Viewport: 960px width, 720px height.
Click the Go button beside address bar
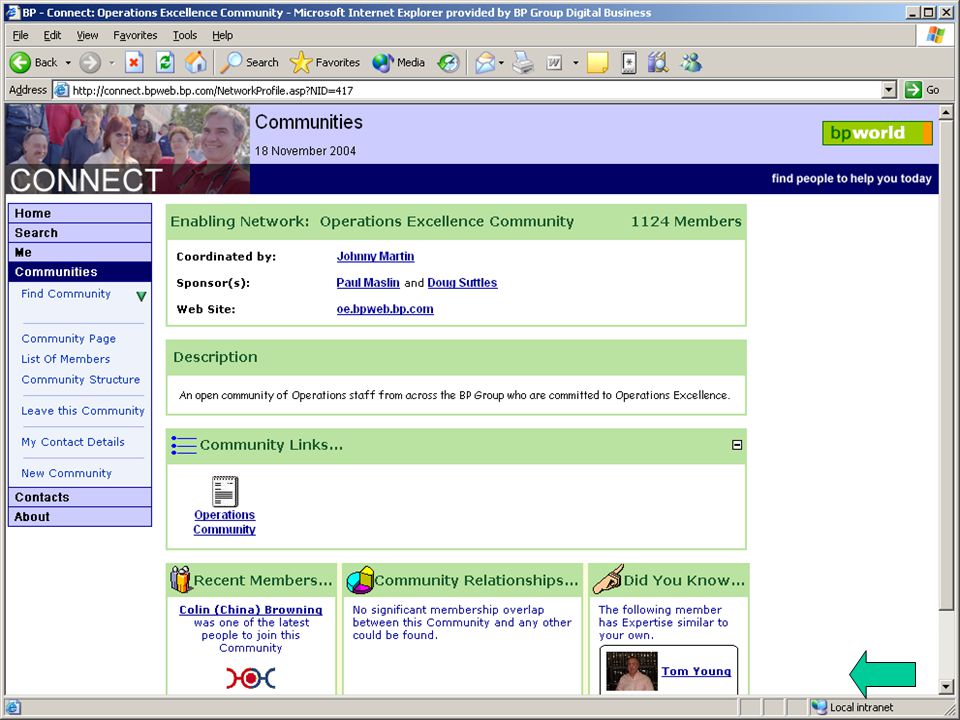click(922, 90)
